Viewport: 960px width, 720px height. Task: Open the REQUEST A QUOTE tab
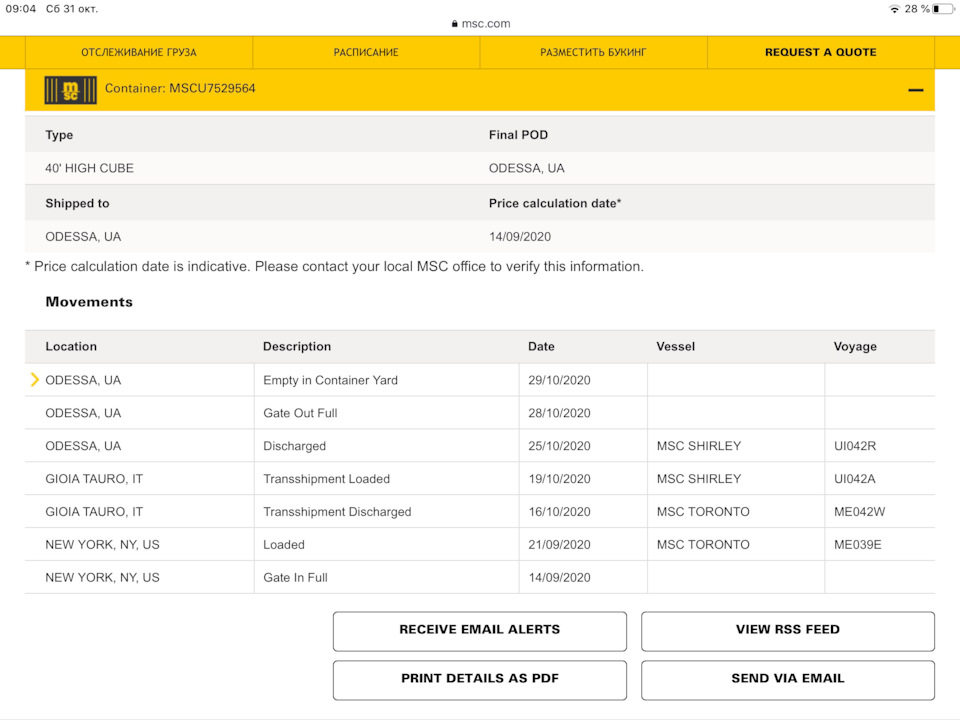pyautogui.click(x=820, y=53)
